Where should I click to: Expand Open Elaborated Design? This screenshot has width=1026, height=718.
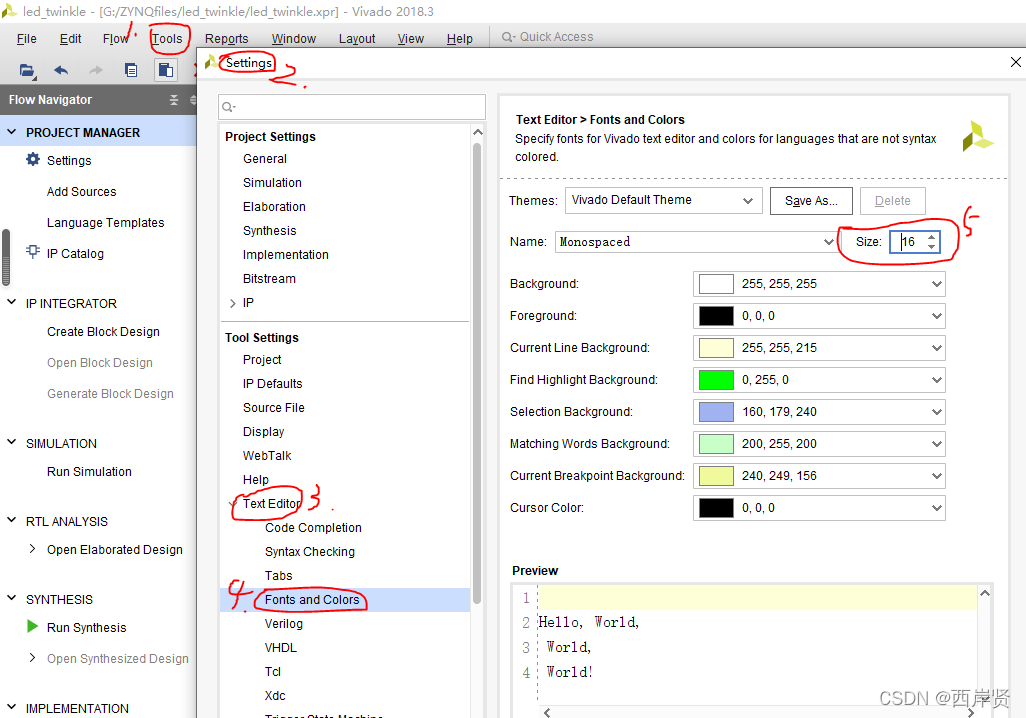[32, 549]
